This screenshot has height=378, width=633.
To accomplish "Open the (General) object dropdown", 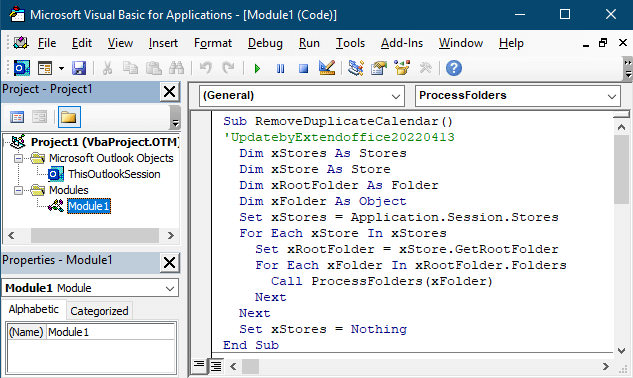I will coord(302,96).
